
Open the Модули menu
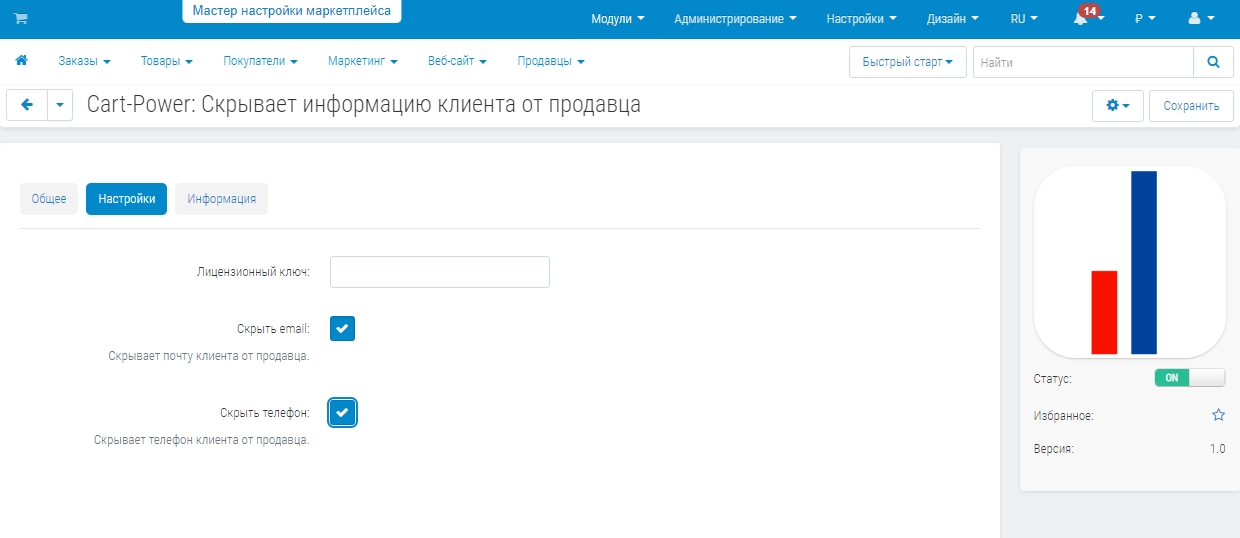617,18
